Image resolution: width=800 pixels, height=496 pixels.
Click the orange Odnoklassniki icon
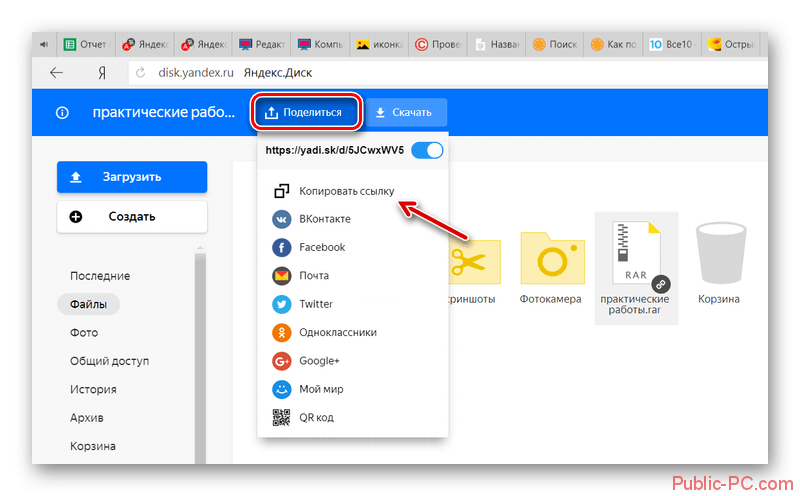(x=281, y=333)
